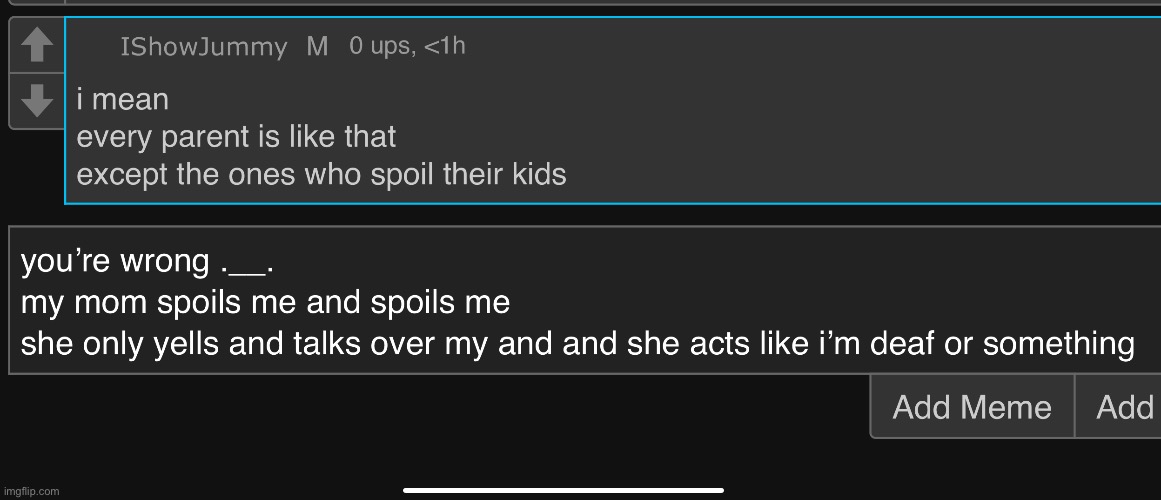Click the M gender badge
Viewport: 1161px width, 500px height.
click(317, 47)
